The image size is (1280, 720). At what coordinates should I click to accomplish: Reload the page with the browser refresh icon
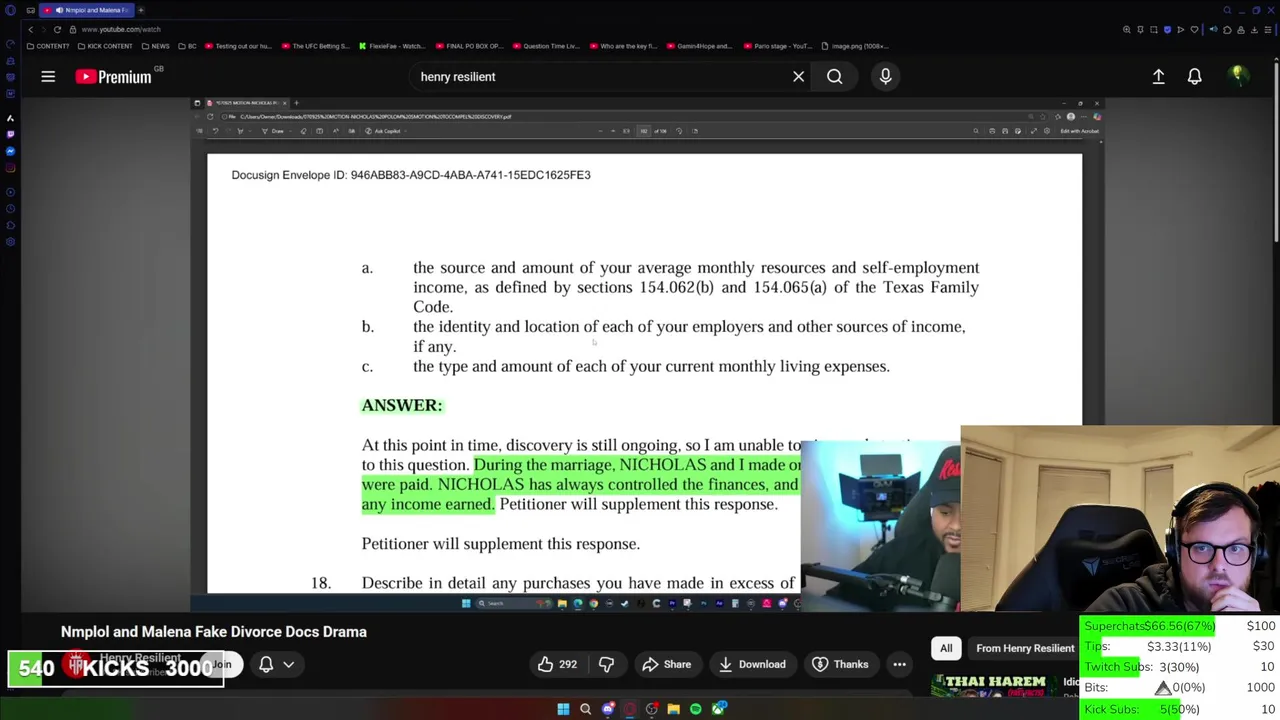tap(57, 29)
